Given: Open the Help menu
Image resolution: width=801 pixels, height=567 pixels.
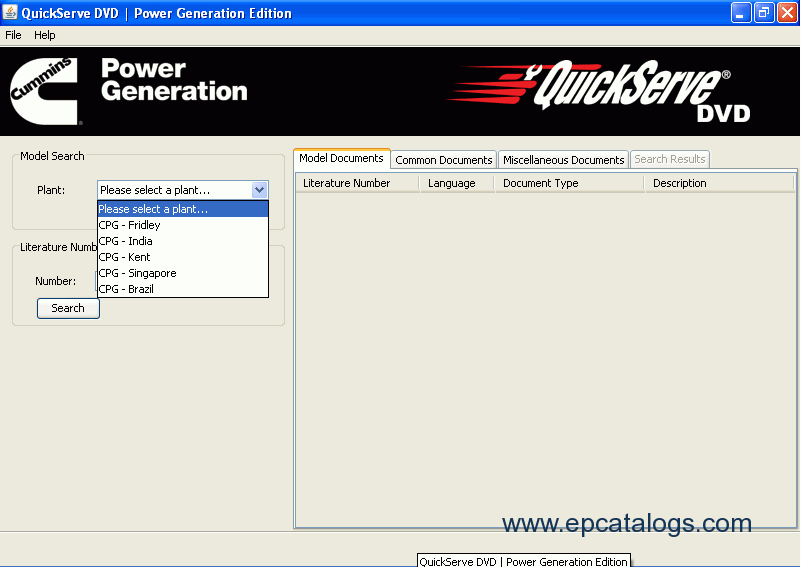Looking at the screenshot, I should click(x=44, y=35).
